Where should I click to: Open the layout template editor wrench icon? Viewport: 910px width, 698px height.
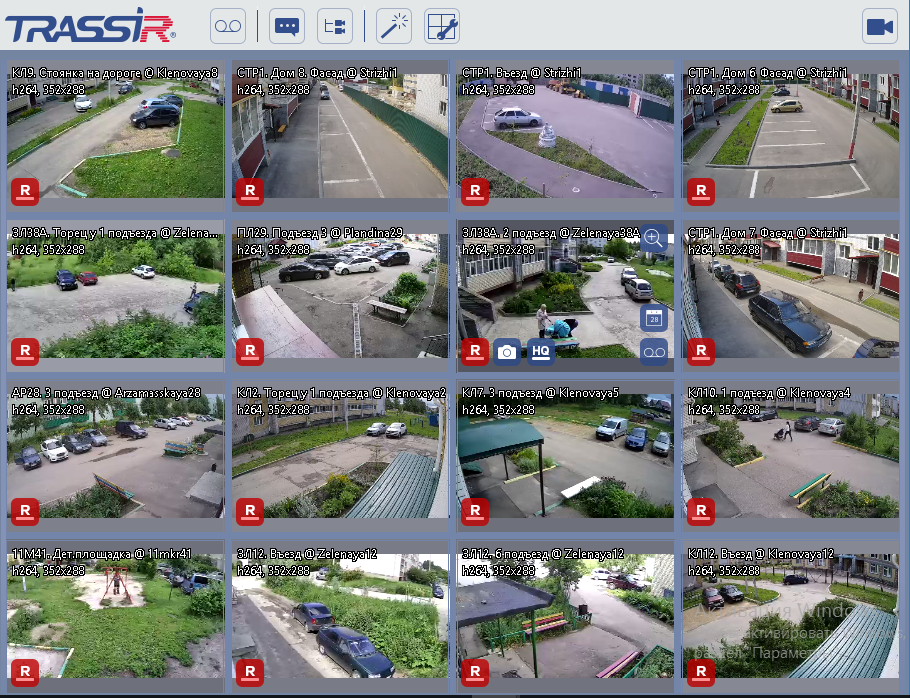coord(442,26)
